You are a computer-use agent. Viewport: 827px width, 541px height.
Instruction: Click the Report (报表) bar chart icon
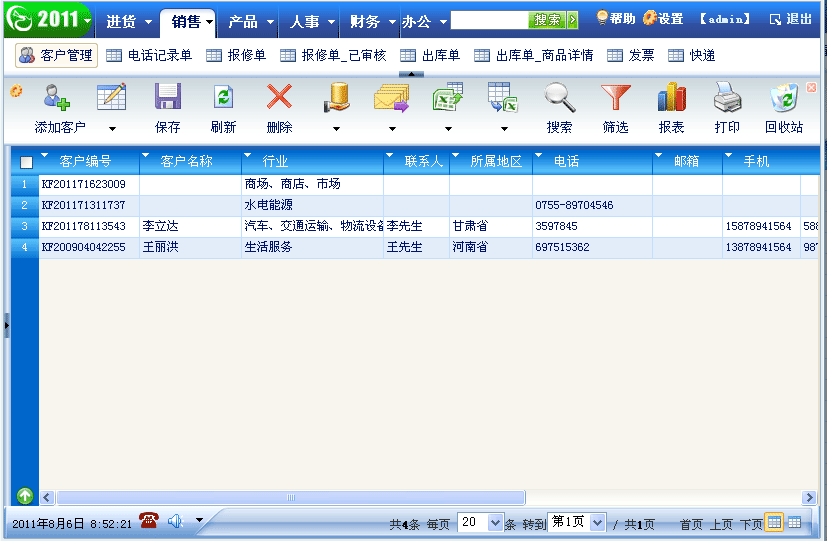[x=671, y=96]
